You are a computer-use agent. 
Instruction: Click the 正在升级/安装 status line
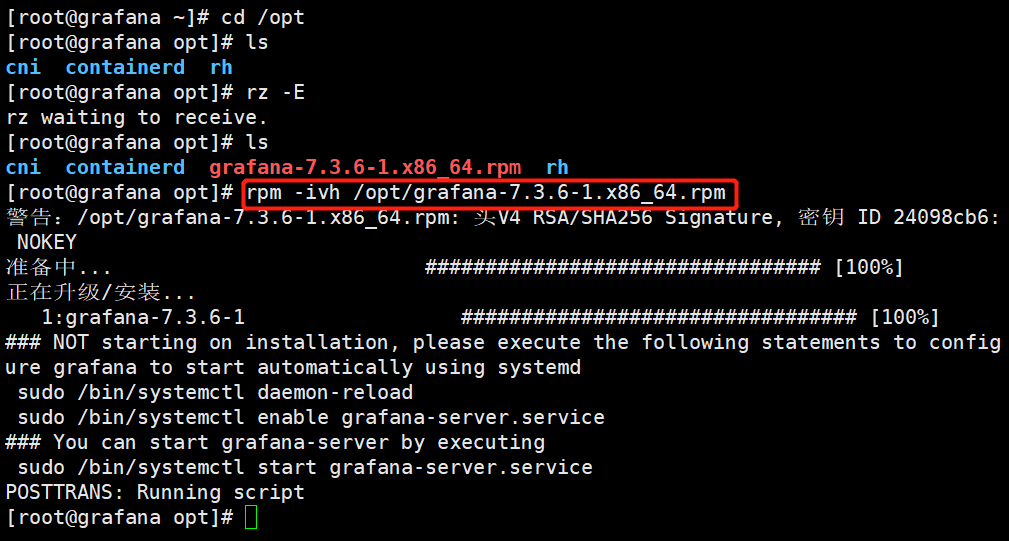100,292
